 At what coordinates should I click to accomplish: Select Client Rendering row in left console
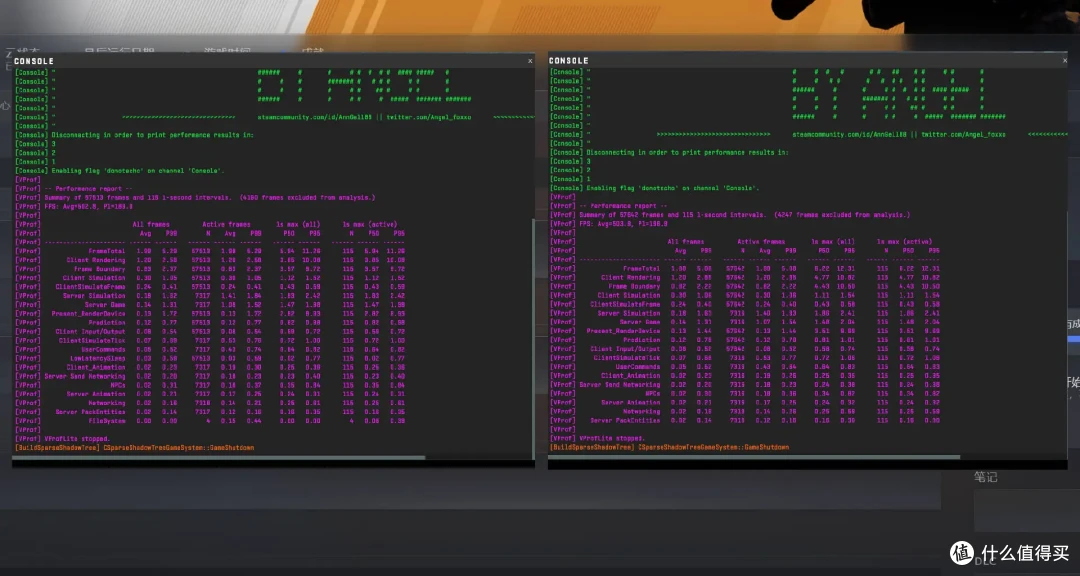coord(210,260)
